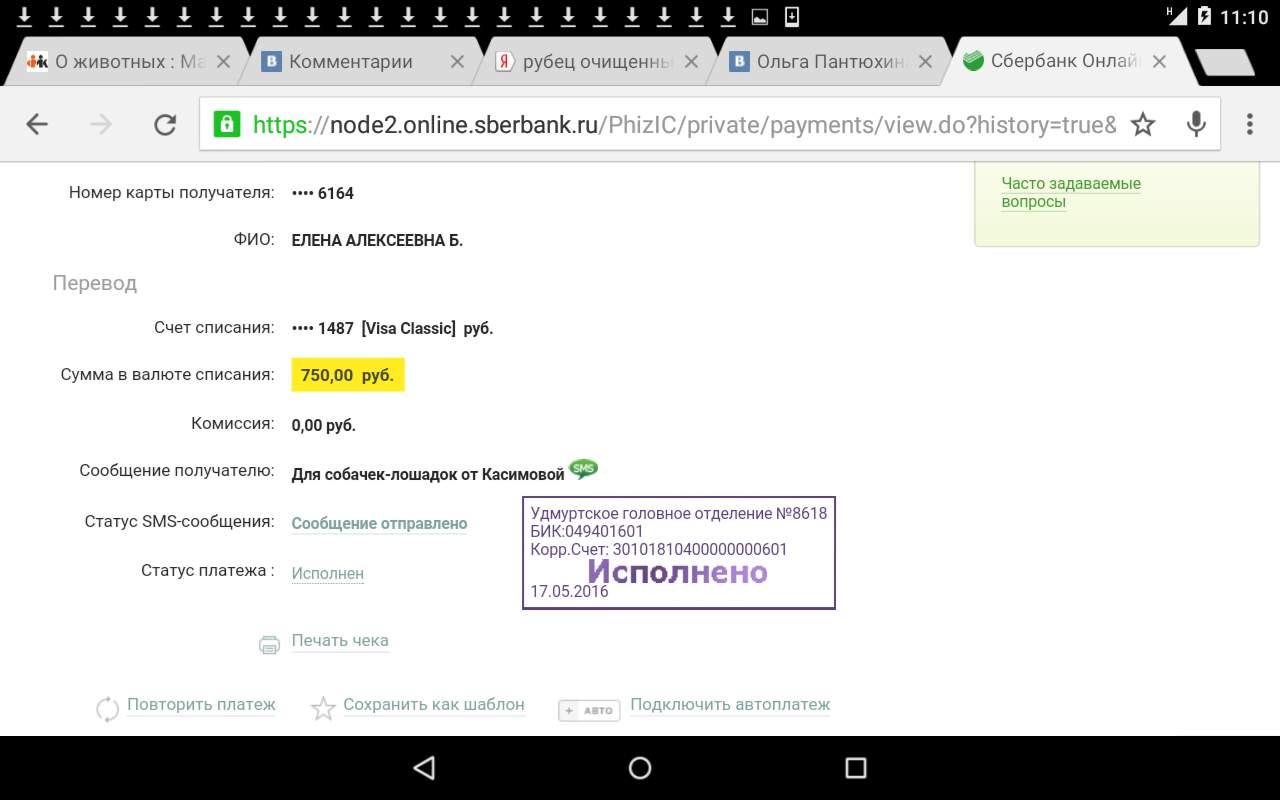The image size is (1280, 800).
Task: Click the green SMS bubble icon
Action: coord(583,469)
